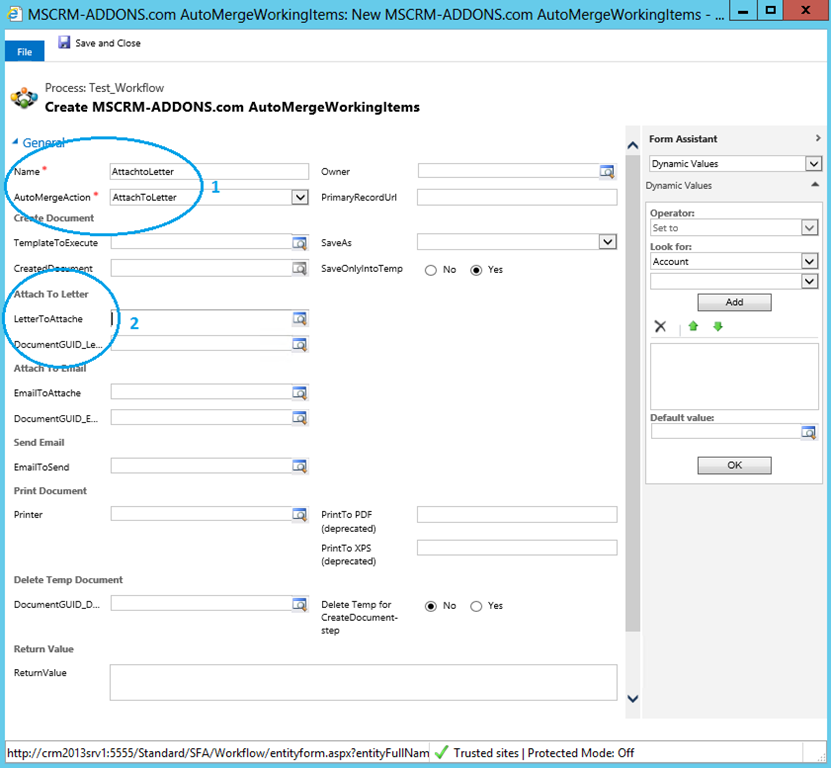Viewport: 831px width, 768px height.
Task: Open lookup for LetterToAttache field
Action: [299, 319]
